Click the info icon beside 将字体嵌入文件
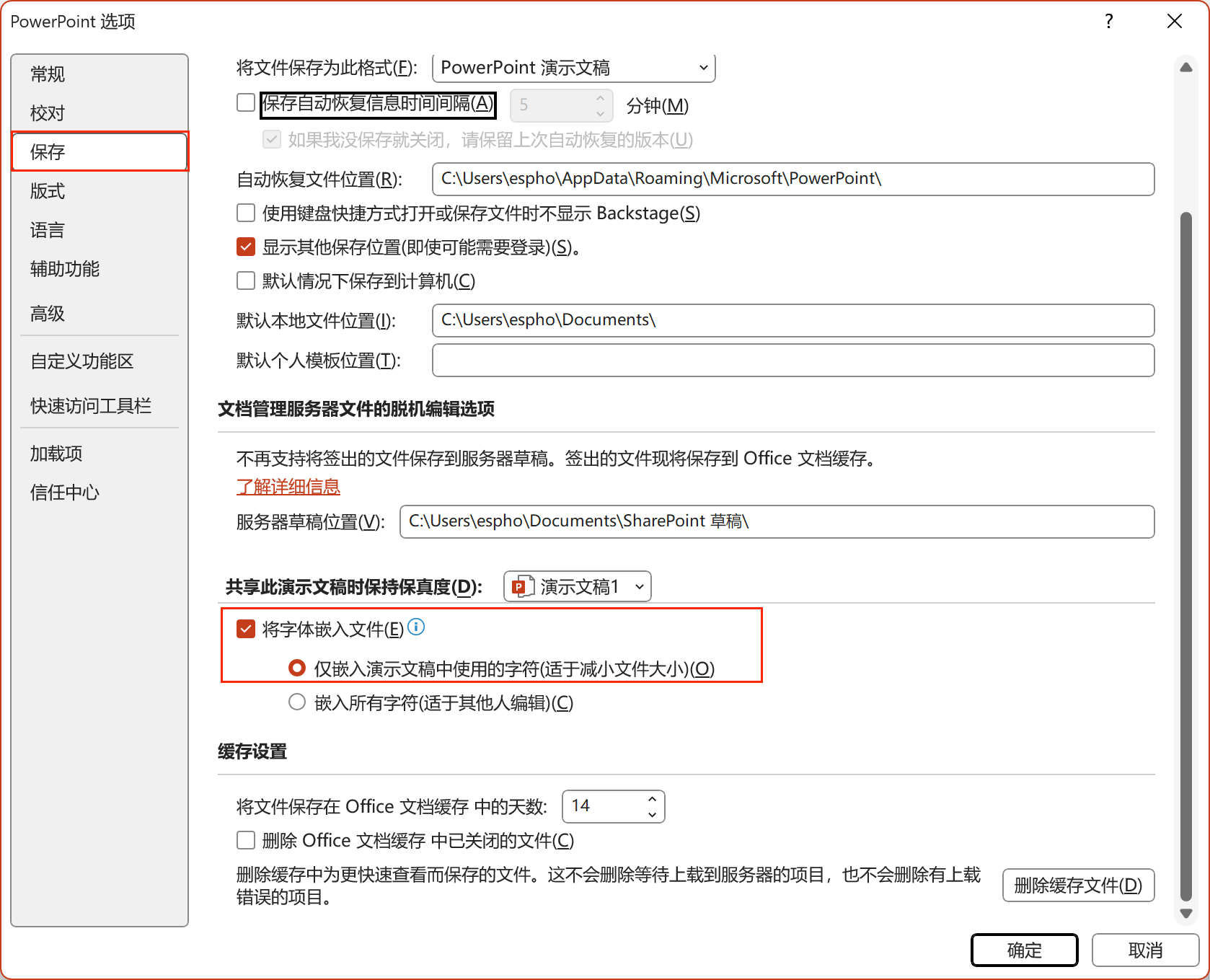The width and height of the screenshot is (1210, 980). [416, 627]
